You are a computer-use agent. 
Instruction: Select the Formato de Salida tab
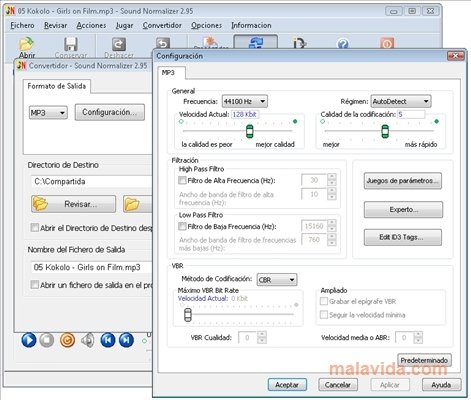click(x=57, y=86)
